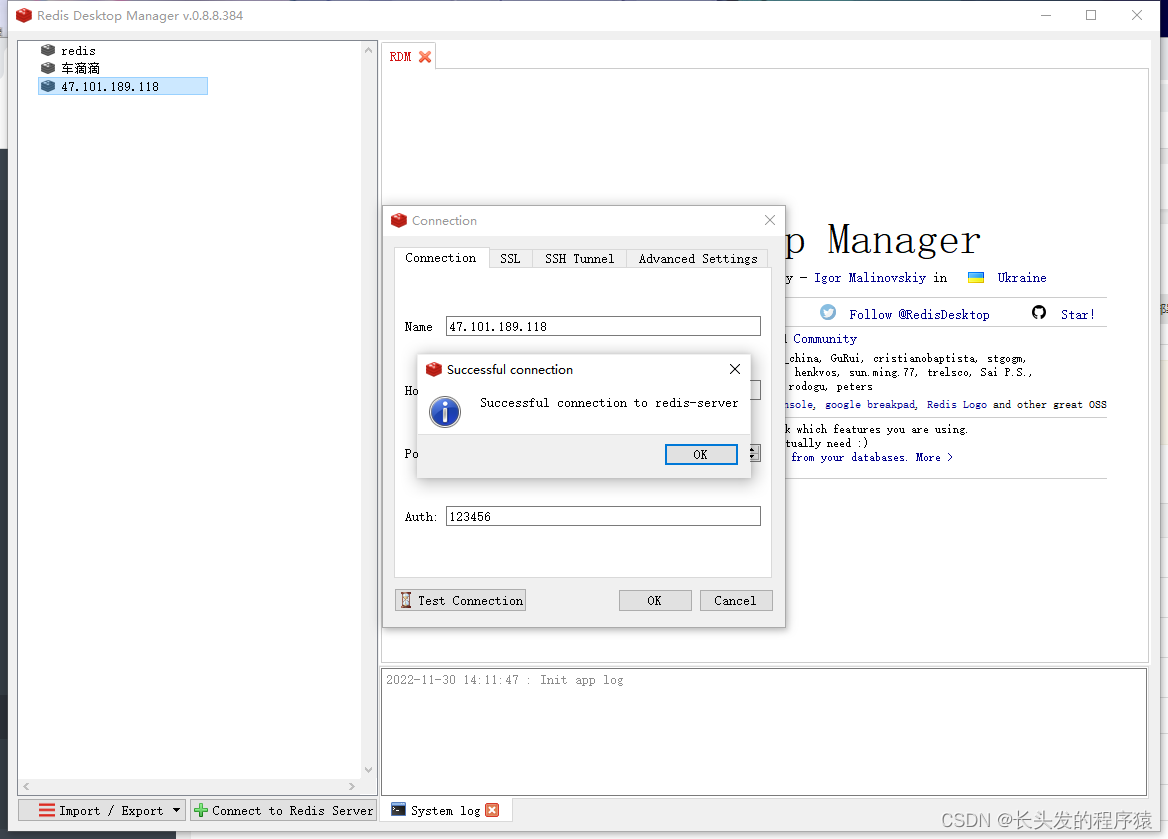Select the Connection tab
The width and height of the screenshot is (1168, 839).
tap(441, 258)
